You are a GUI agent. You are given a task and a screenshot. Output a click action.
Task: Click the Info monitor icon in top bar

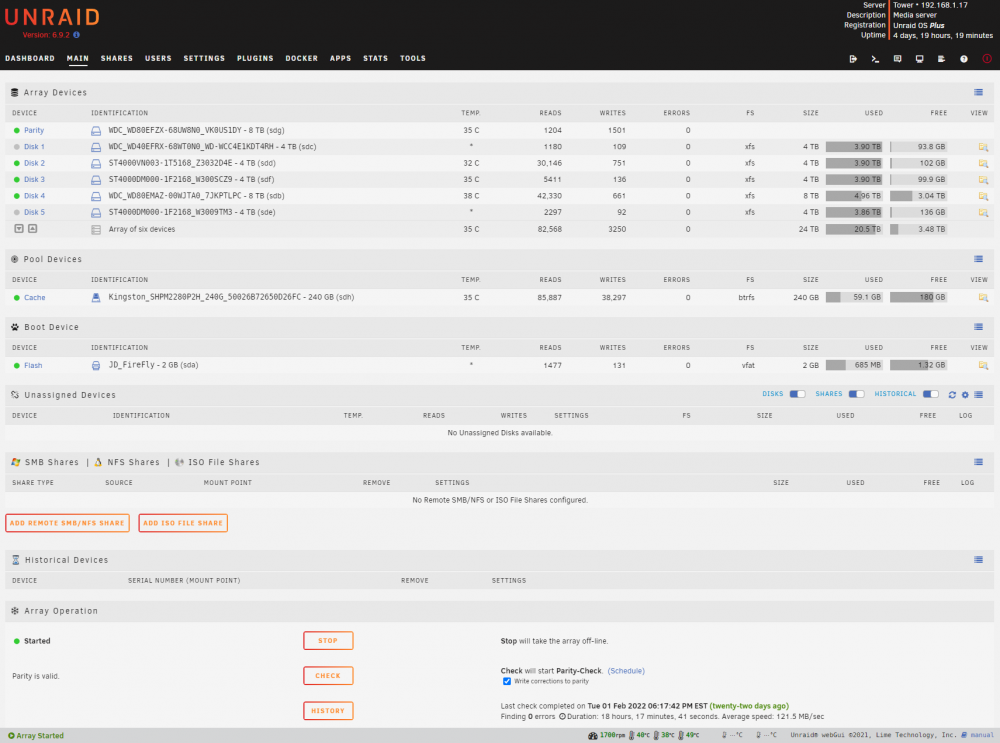(x=920, y=59)
